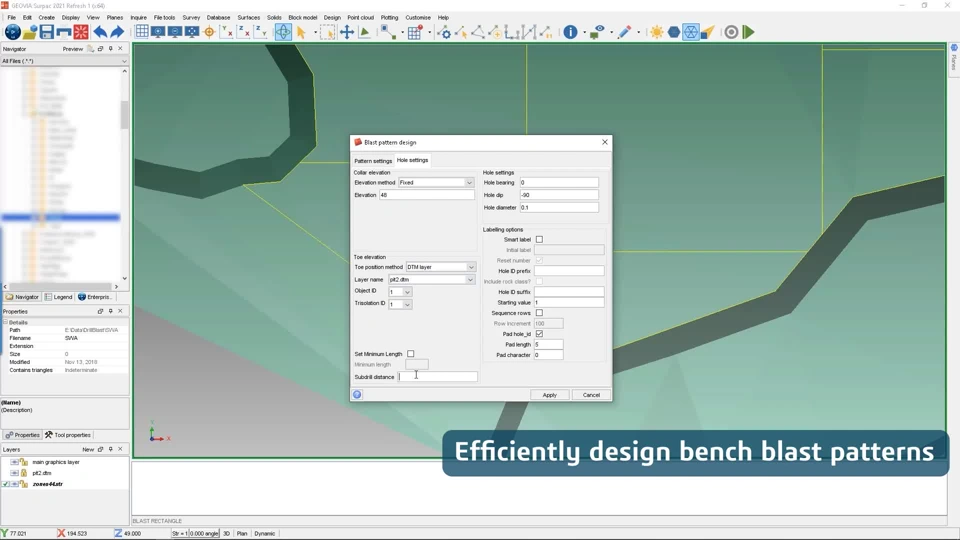The image size is (960, 540).
Task: Switch to the Pattern settings tab
Action: [373, 161]
